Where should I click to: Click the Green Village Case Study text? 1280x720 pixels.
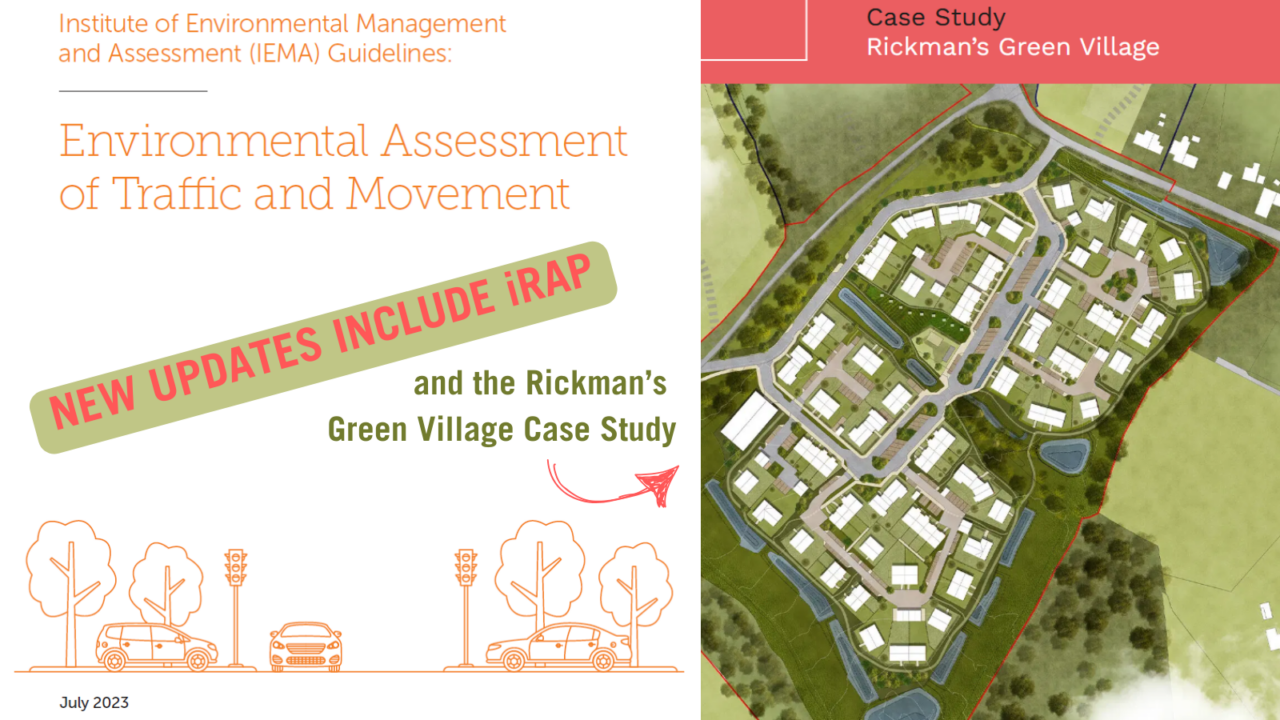pos(500,430)
